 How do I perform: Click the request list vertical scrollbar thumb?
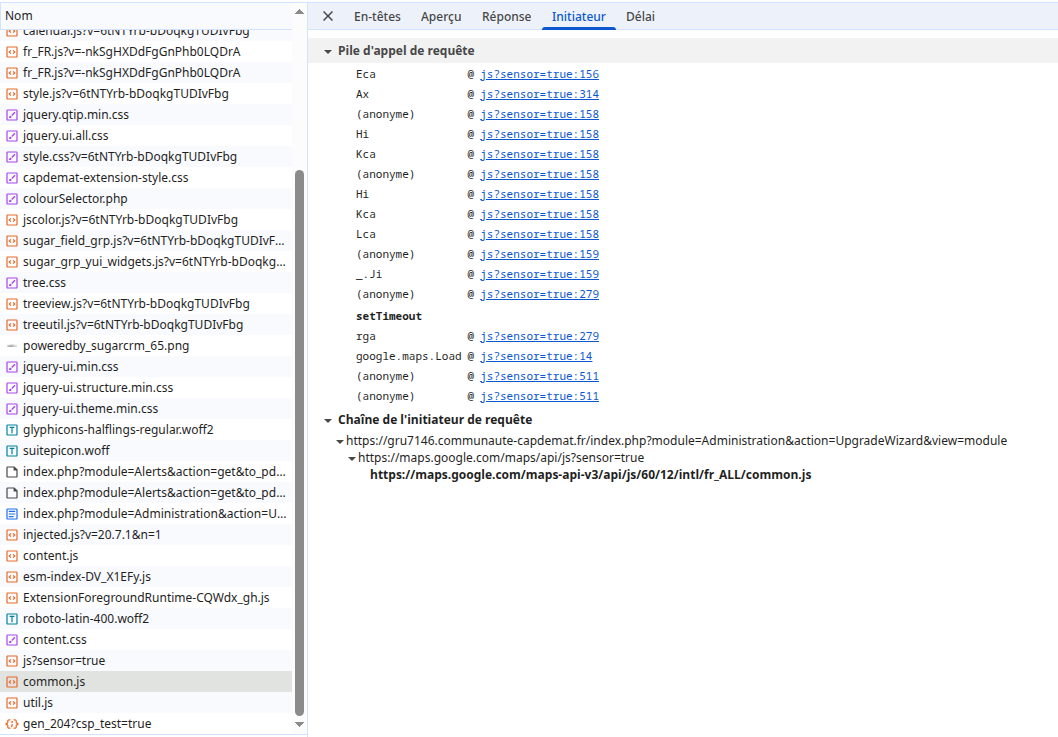pos(300,442)
